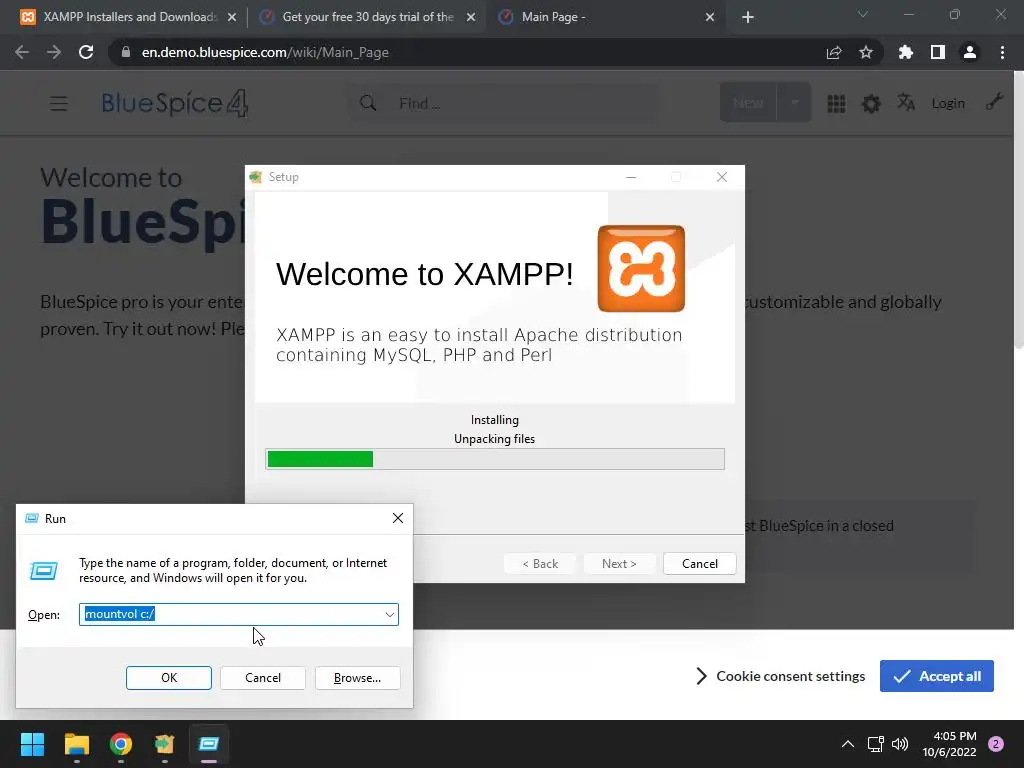1024x768 pixels.
Task: Close the free 30 days trial tab
Action: click(471, 18)
